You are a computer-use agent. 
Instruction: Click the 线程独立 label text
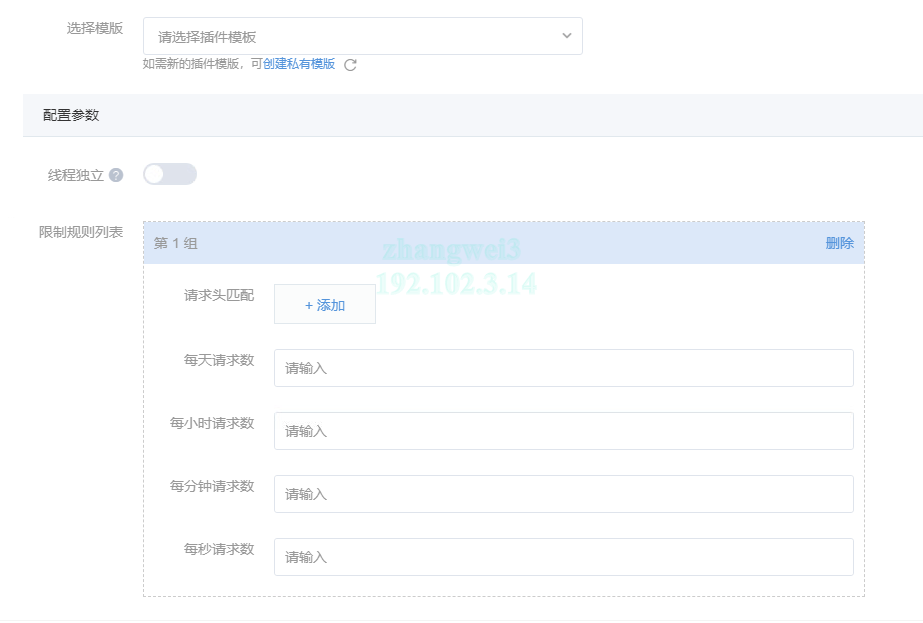[76, 175]
